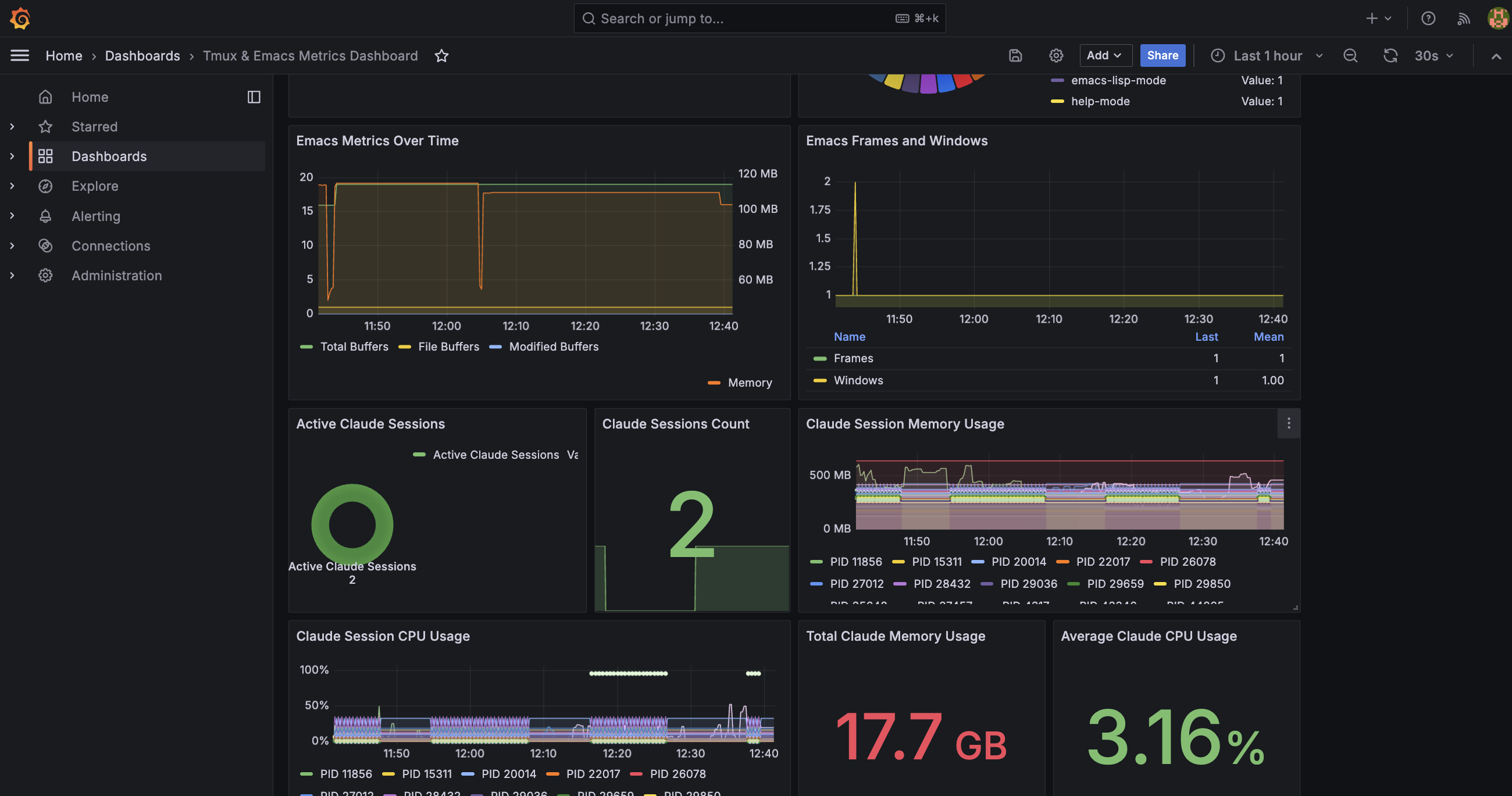
Task: Toggle emacs-lisp-mode legend entry
Action: coord(1118,80)
